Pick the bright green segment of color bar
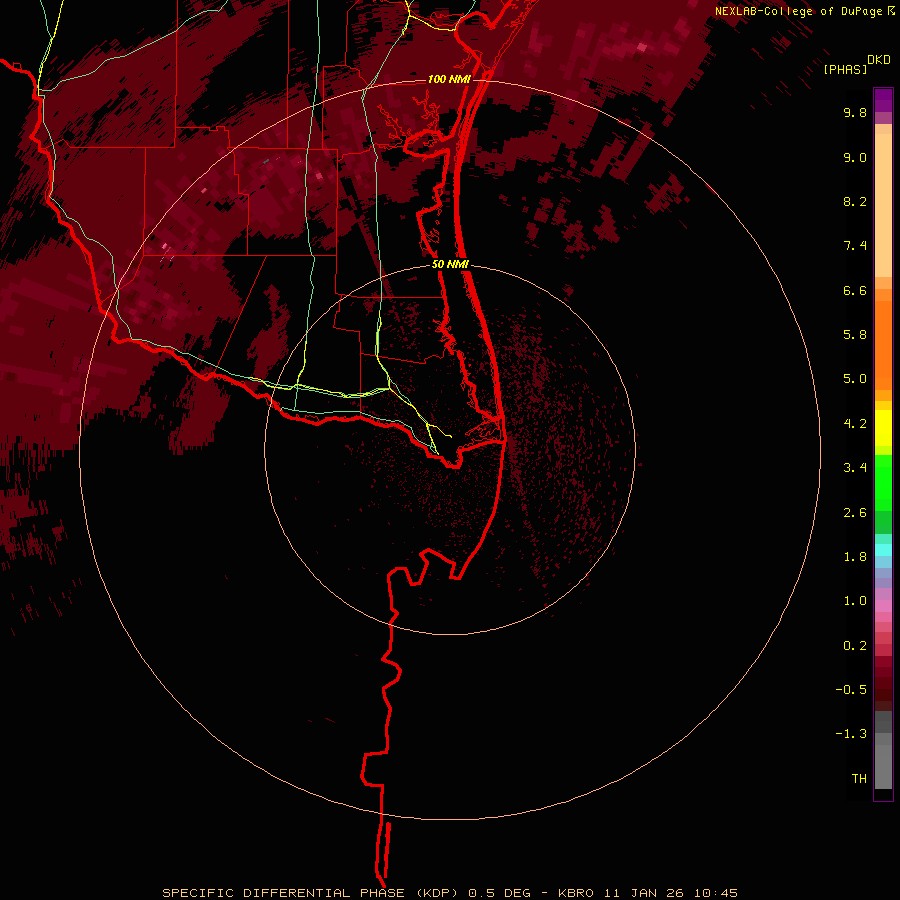 click(x=883, y=482)
